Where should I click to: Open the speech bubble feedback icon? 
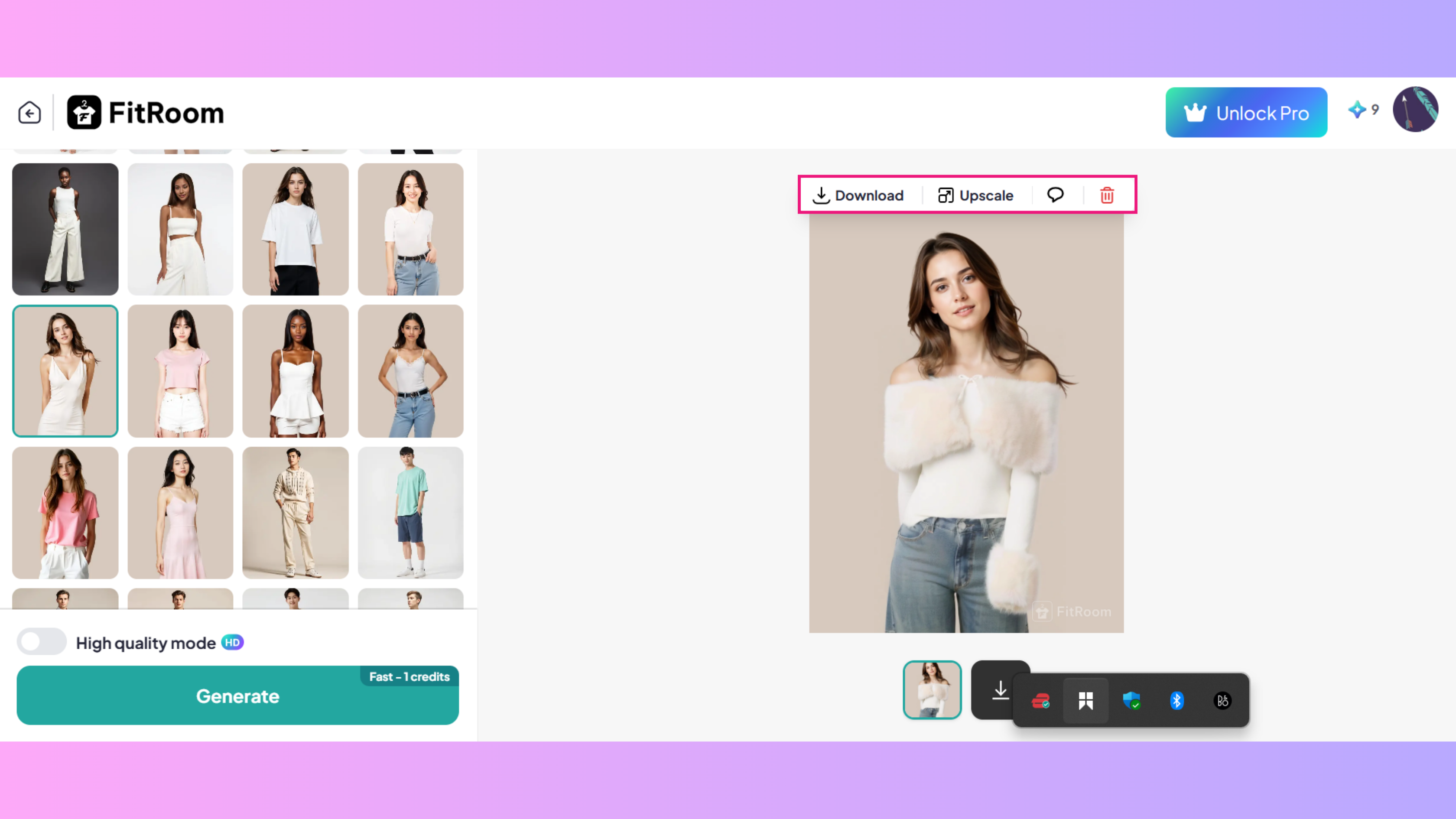pos(1055,195)
